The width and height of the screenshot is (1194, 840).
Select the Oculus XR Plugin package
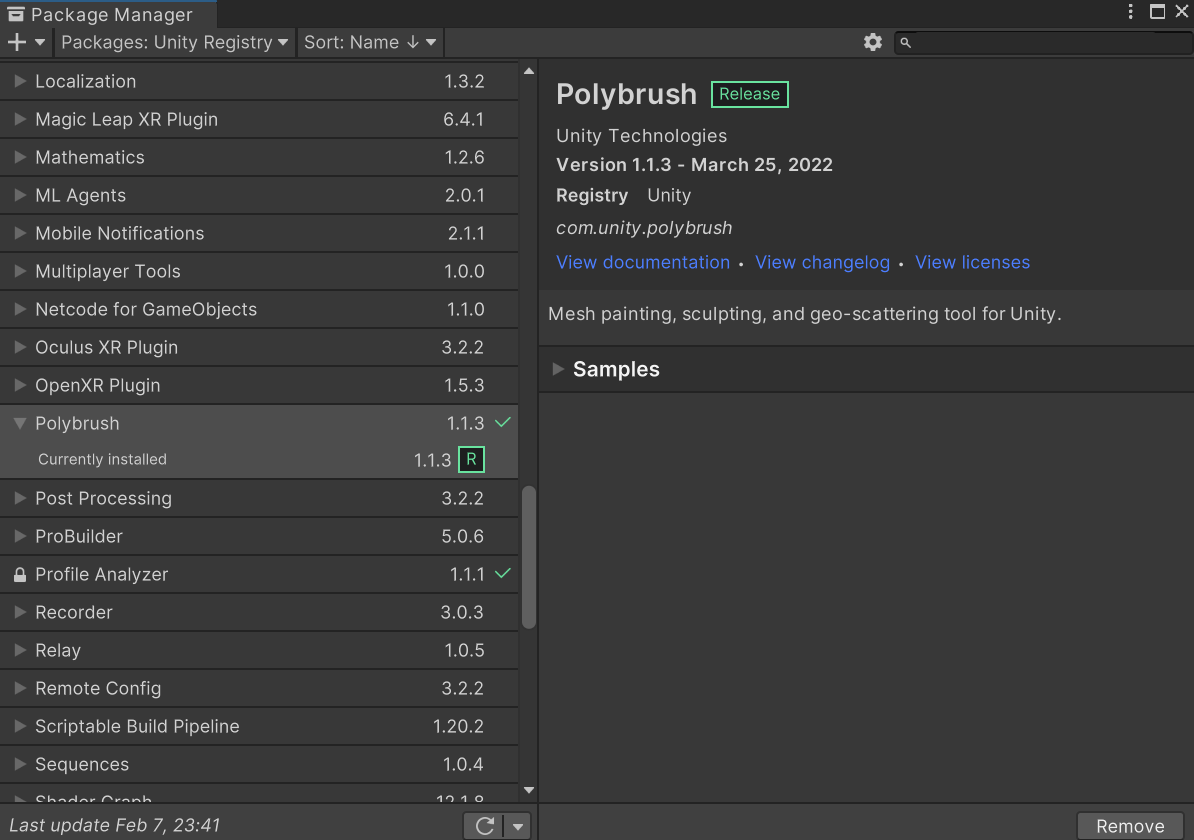point(259,348)
